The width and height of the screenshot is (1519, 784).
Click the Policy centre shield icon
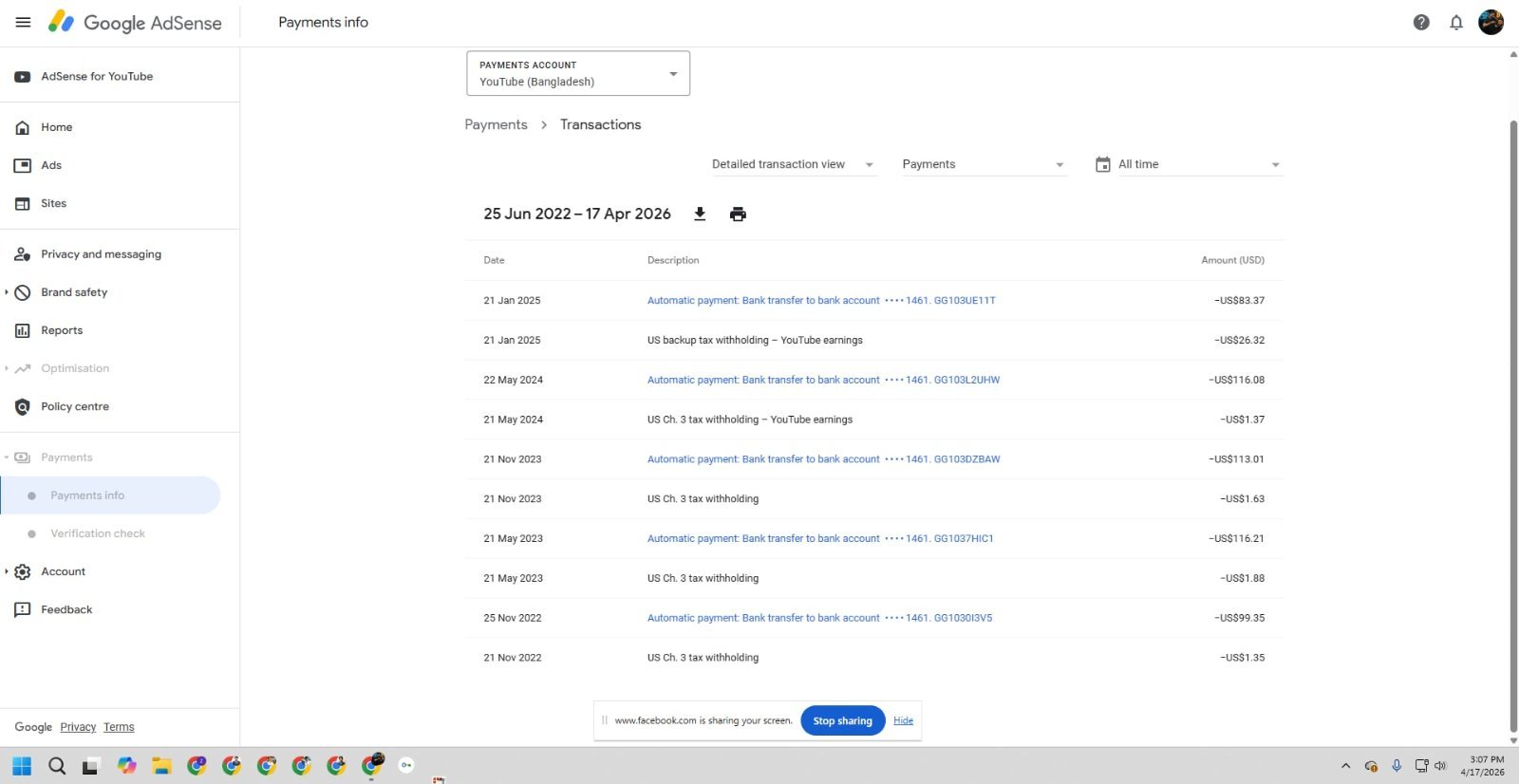(x=23, y=406)
